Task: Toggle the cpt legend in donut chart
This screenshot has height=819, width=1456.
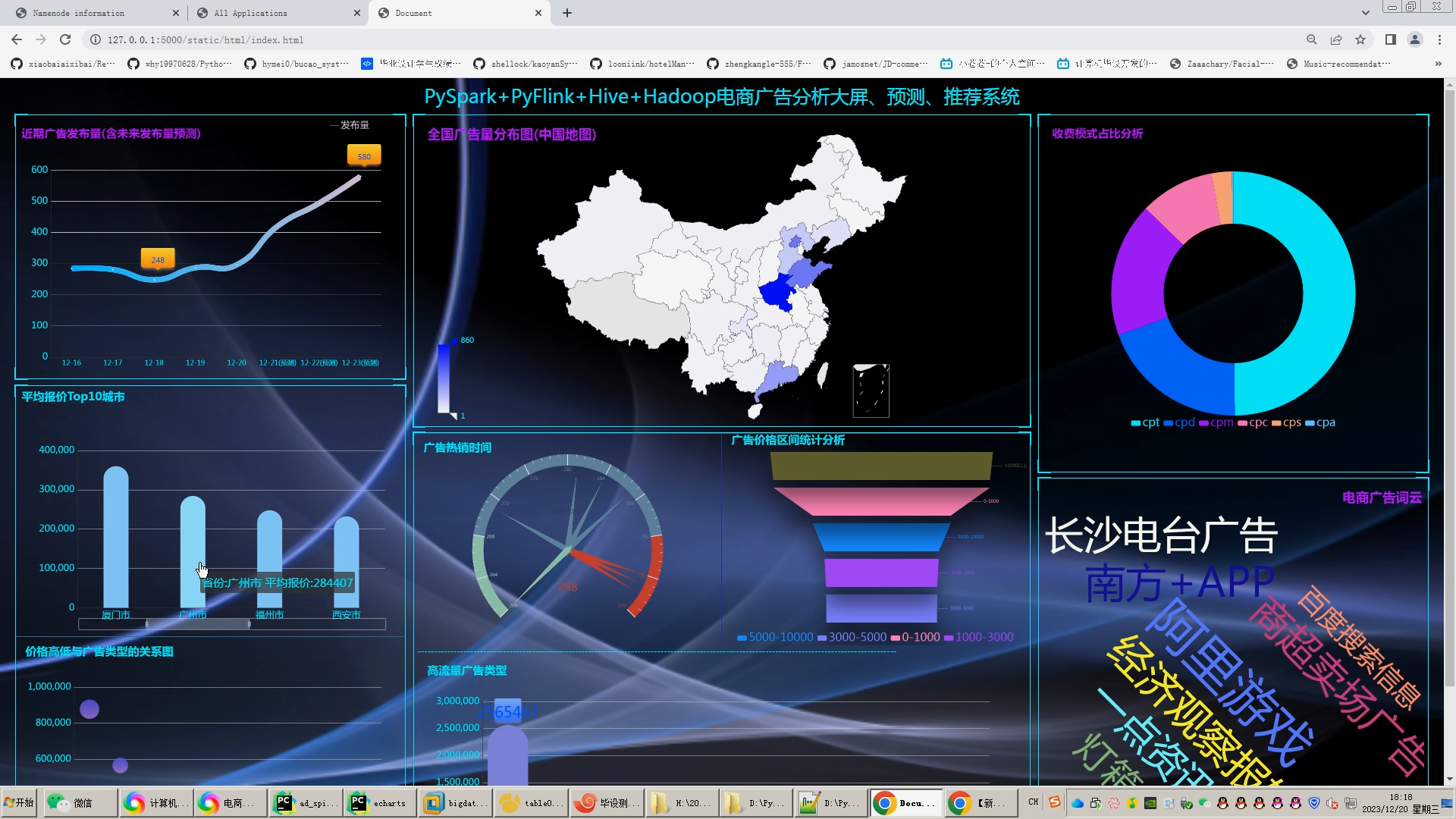Action: point(1145,422)
